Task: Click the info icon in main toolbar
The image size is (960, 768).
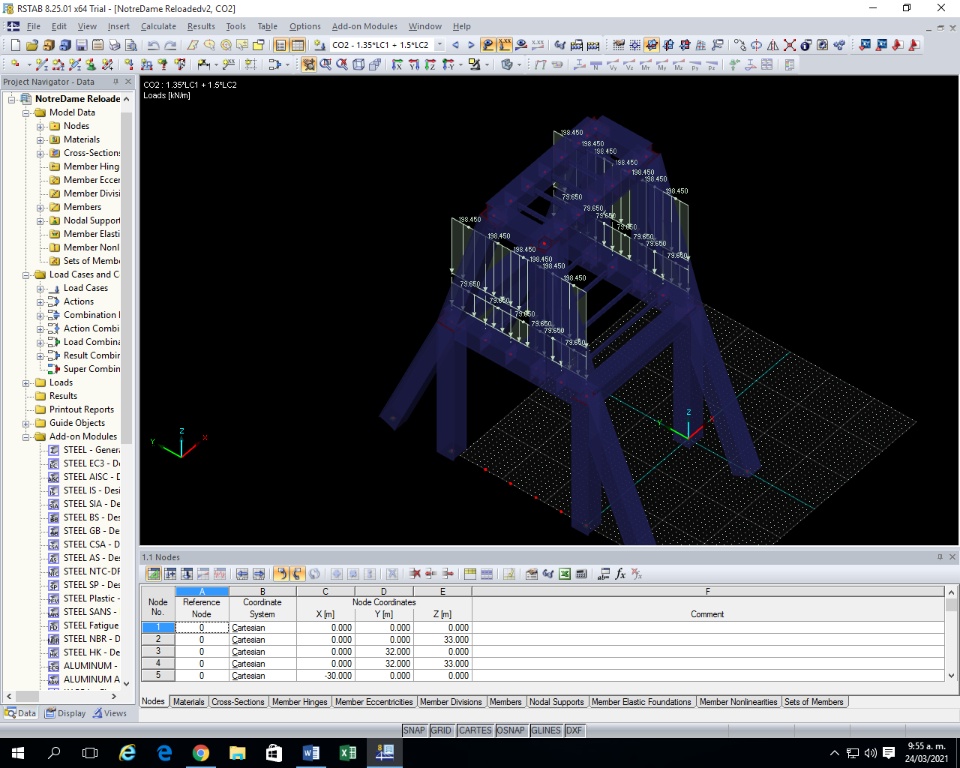Action: coord(806,45)
